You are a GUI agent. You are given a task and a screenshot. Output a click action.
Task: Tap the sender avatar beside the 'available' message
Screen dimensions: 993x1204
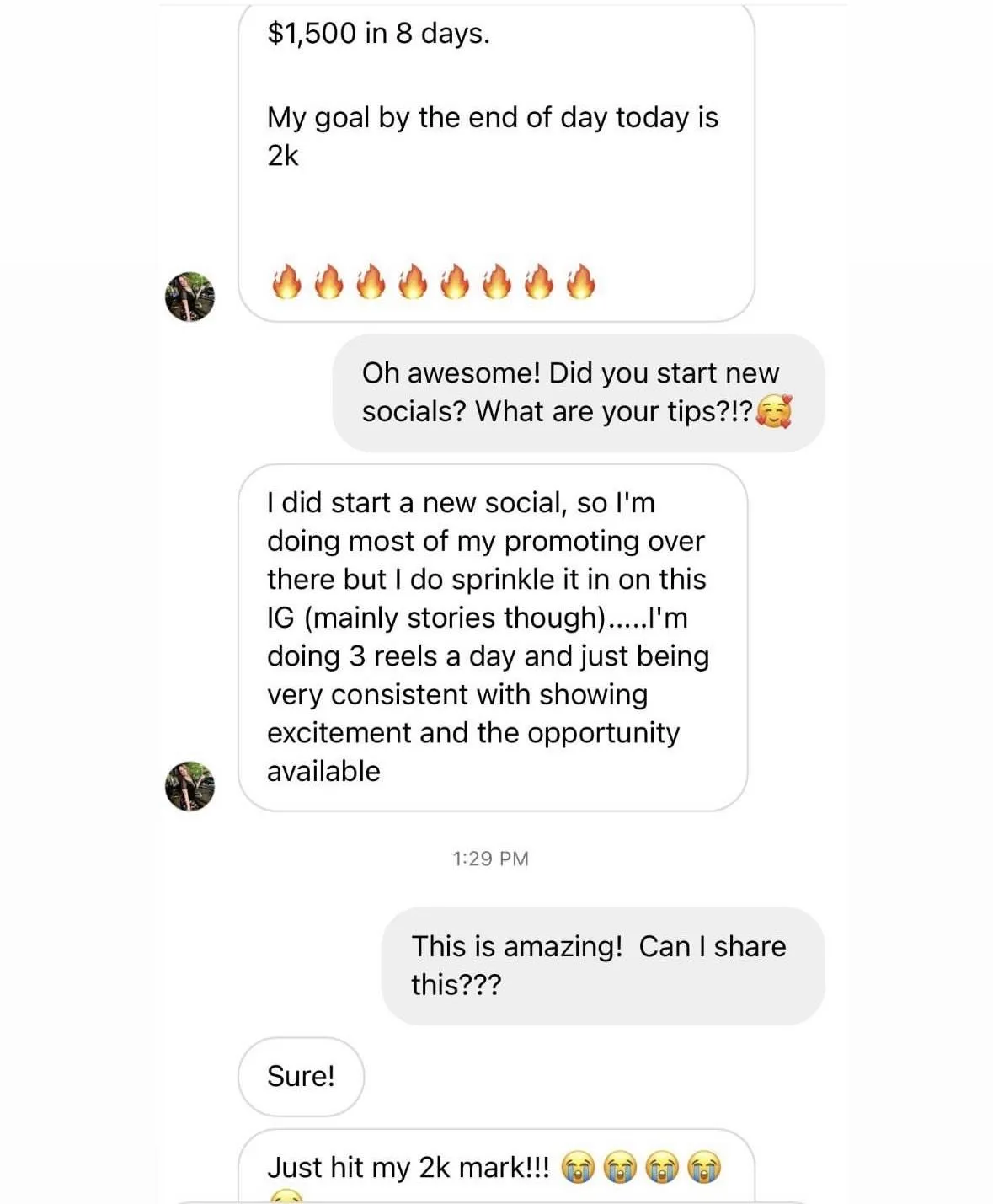point(190,786)
